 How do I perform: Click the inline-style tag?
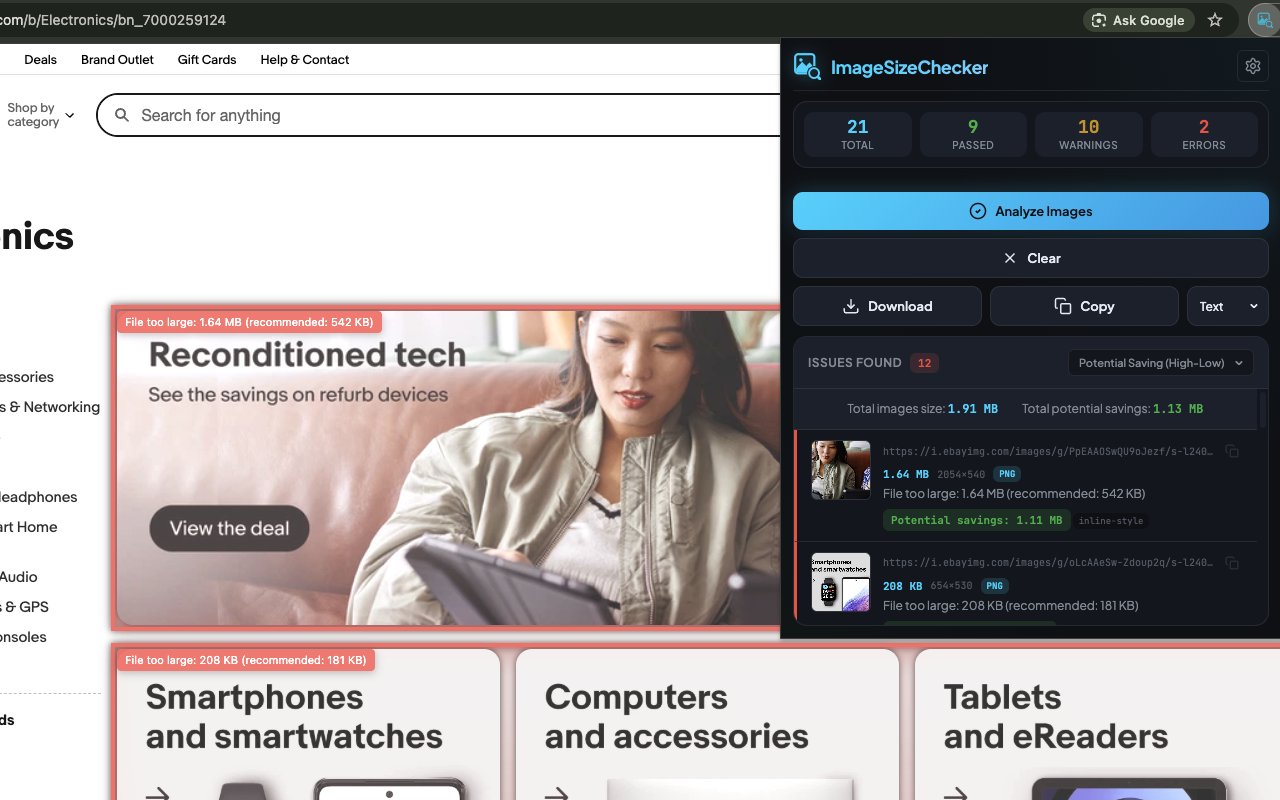[1112, 521]
